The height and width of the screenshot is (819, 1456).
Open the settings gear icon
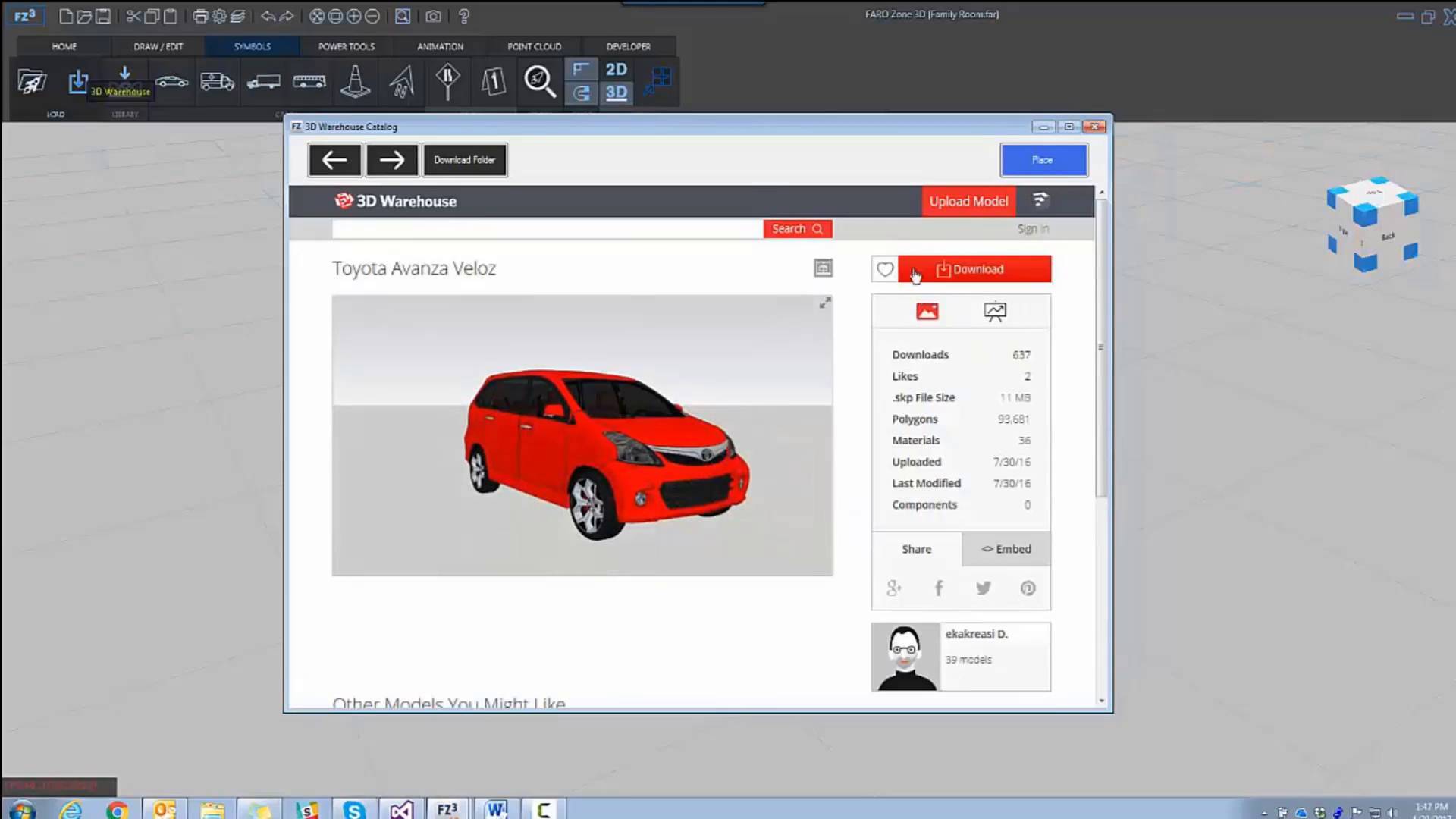pyautogui.click(x=219, y=16)
